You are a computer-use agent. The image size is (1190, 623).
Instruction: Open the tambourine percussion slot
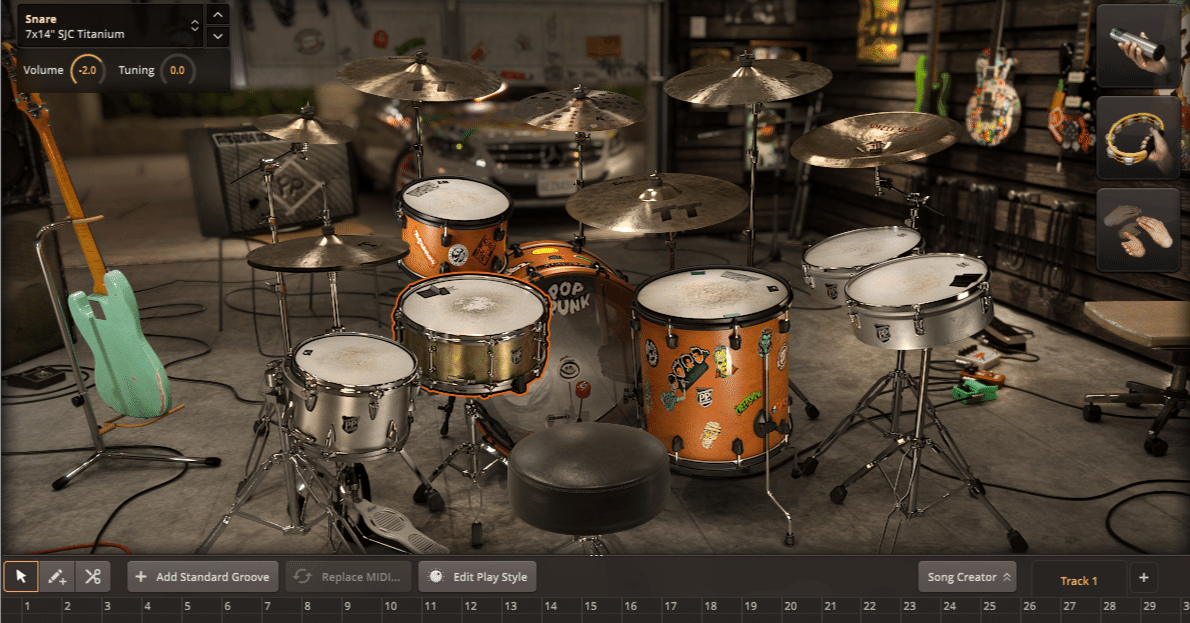coord(1138,138)
